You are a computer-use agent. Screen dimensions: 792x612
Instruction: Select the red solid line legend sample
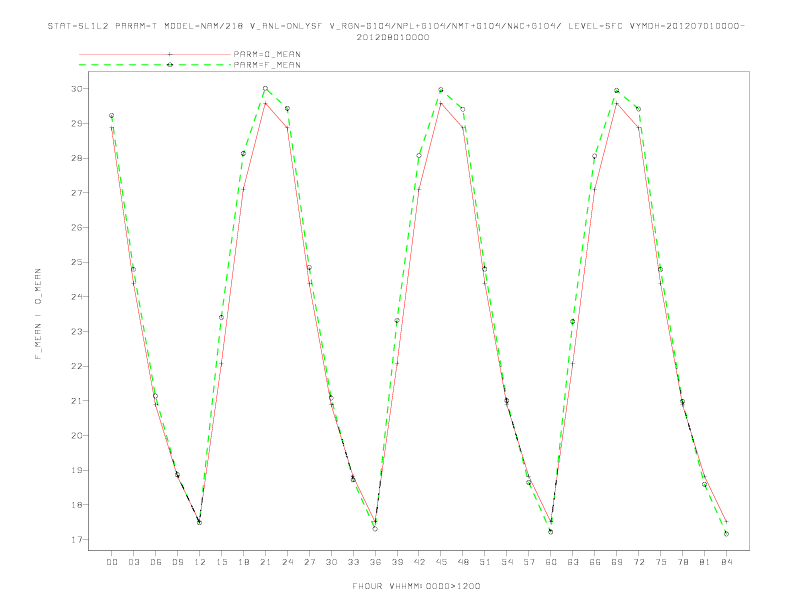(x=155, y=54)
